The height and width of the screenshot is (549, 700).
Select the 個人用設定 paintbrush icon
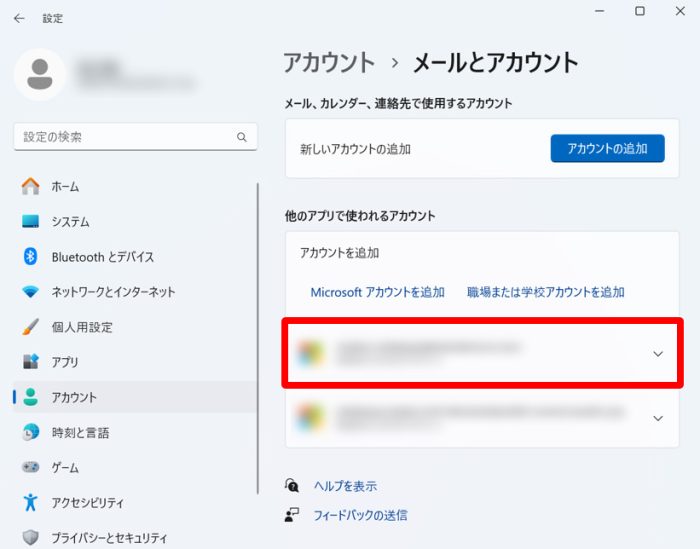coord(31,327)
